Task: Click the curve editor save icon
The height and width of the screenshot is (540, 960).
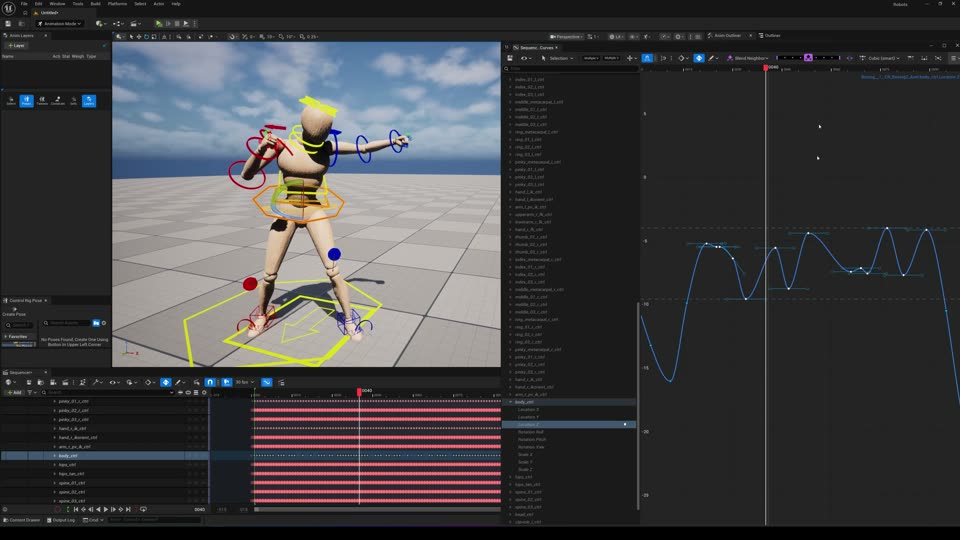Action: (x=509, y=58)
